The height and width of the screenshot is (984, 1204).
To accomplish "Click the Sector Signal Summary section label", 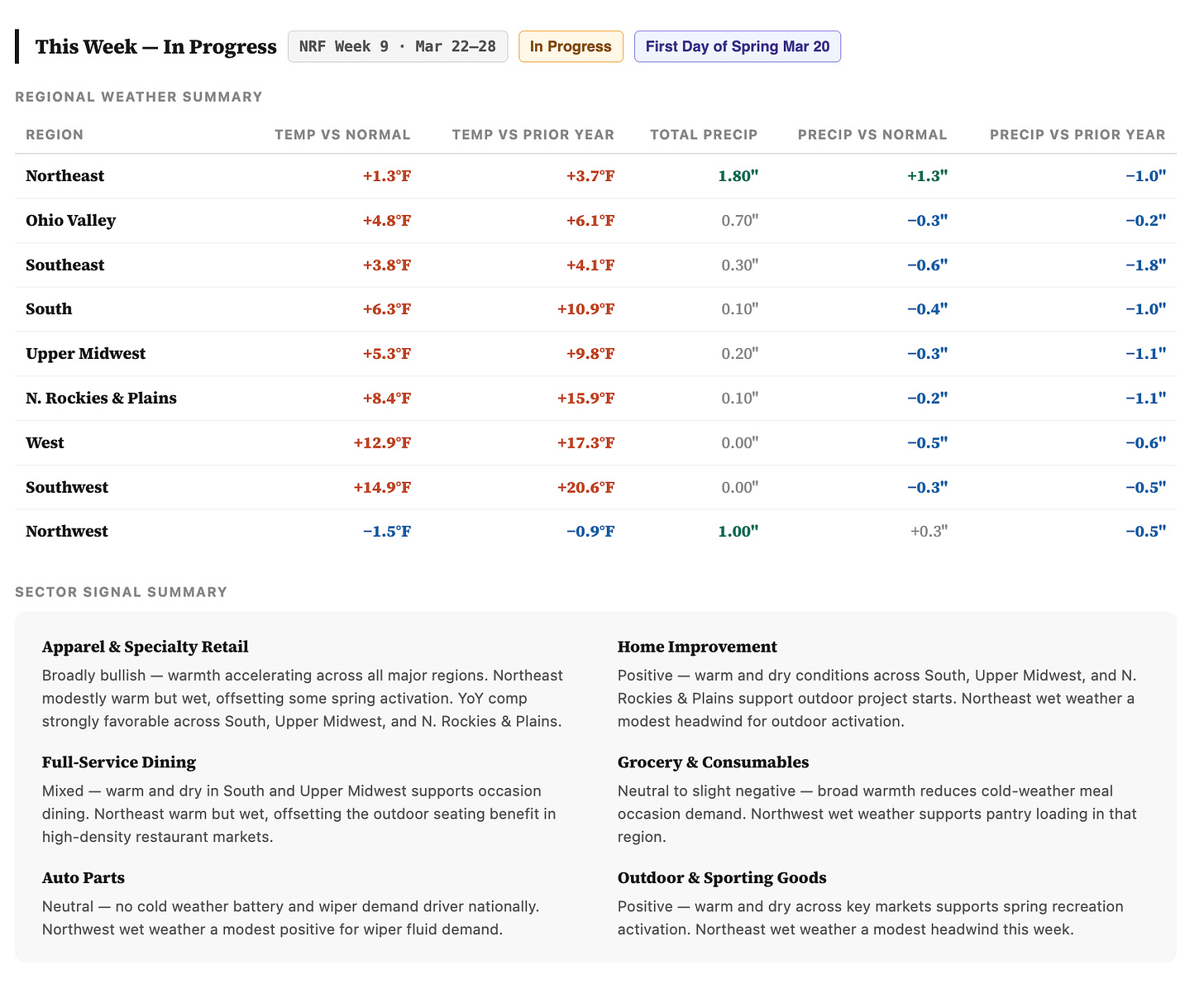I will pyautogui.click(x=121, y=592).
